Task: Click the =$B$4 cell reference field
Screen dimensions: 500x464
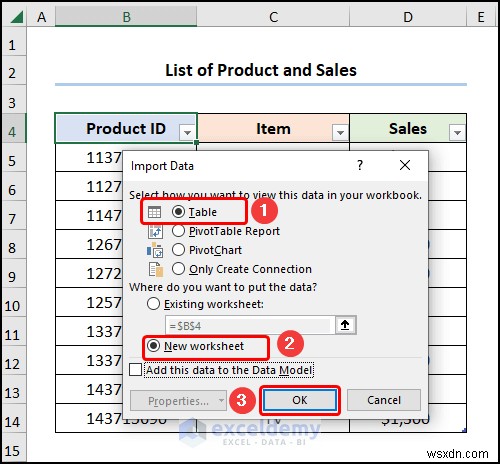Action: [250, 325]
